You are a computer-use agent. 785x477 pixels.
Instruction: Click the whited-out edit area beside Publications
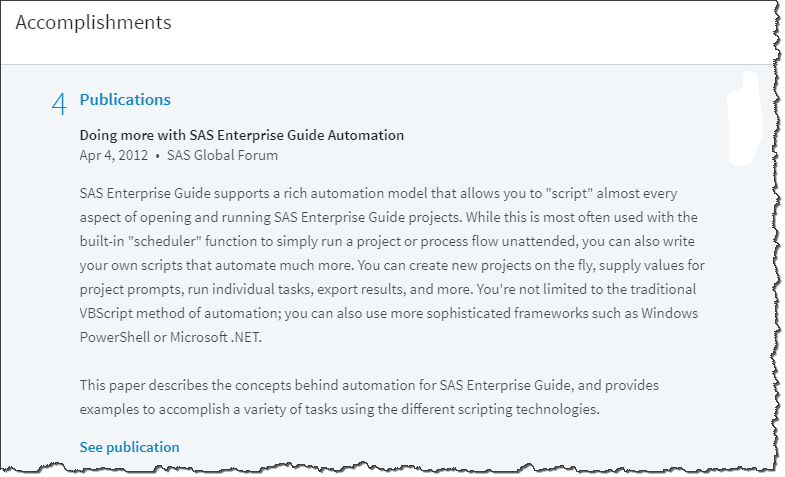click(745, 119)
